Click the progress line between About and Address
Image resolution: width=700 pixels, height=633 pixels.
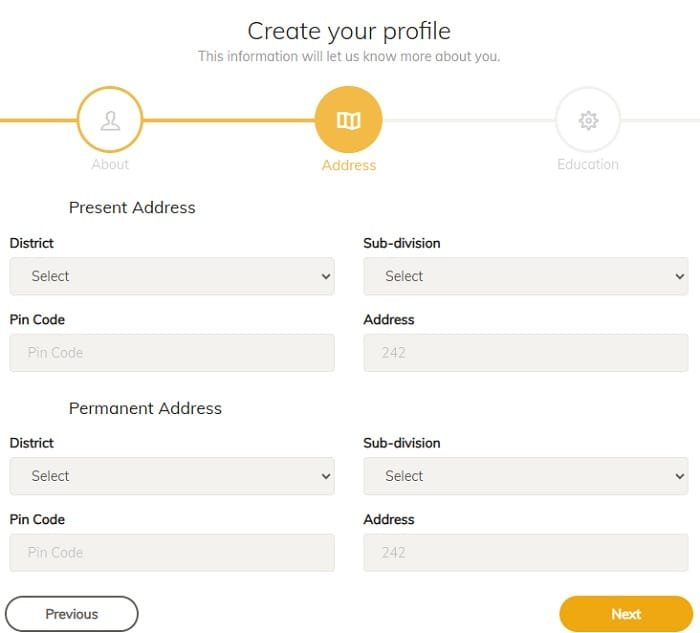pyautogui.click(x=229, y=120)
